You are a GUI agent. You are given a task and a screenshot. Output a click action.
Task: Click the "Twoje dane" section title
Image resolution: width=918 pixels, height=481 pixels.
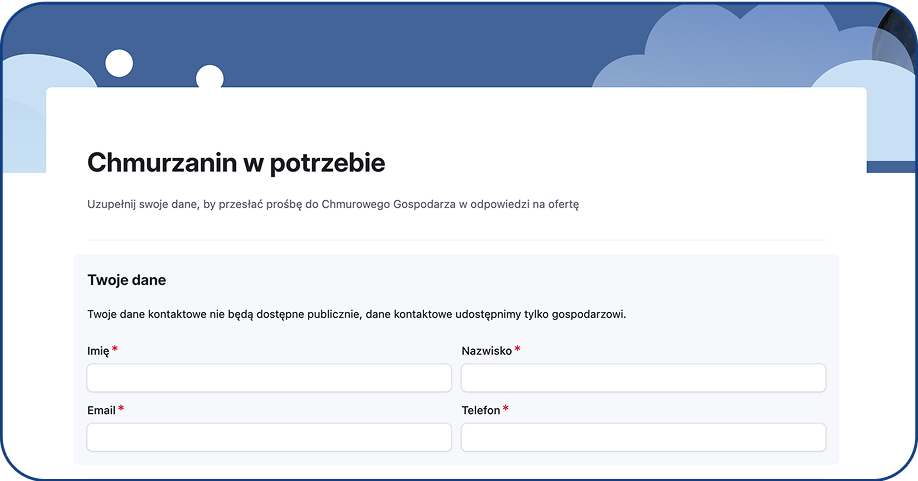pos(126,280)
